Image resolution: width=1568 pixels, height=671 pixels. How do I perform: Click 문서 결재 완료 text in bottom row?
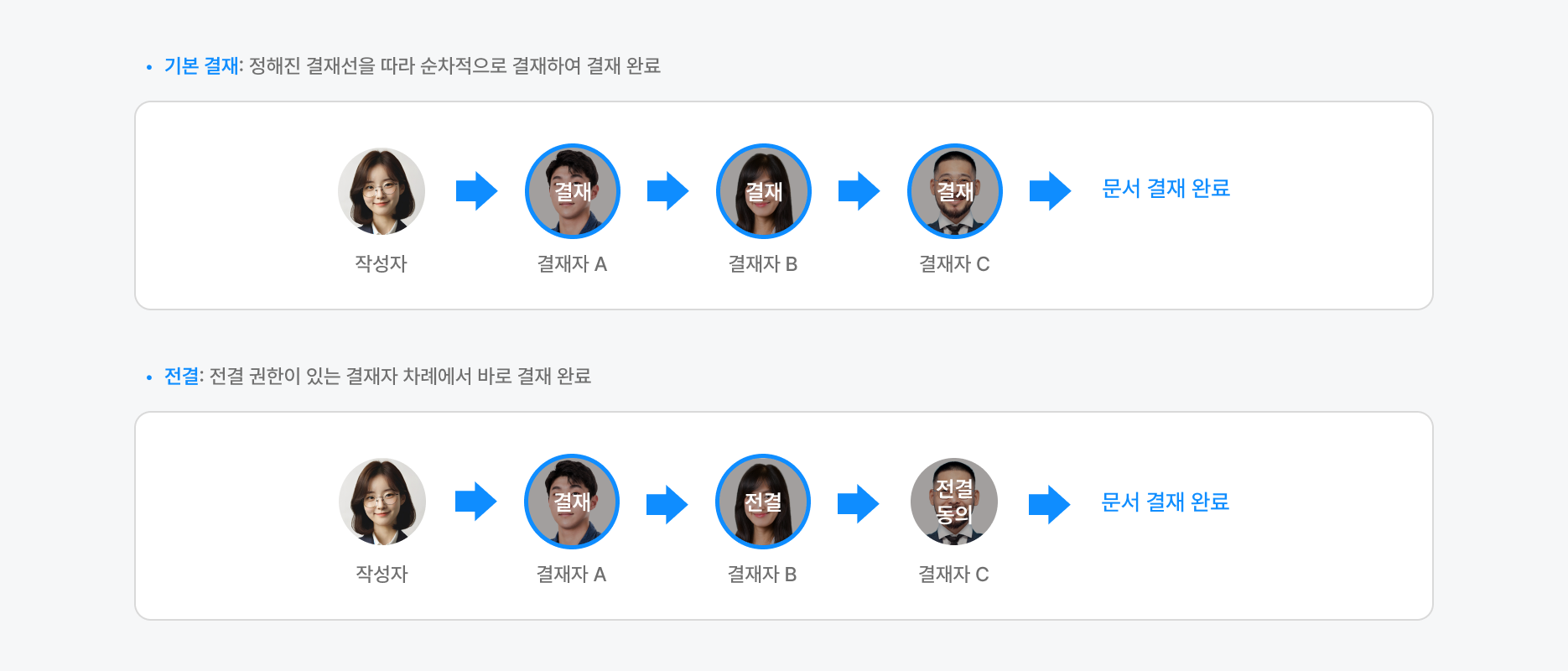click(1165, 502)
